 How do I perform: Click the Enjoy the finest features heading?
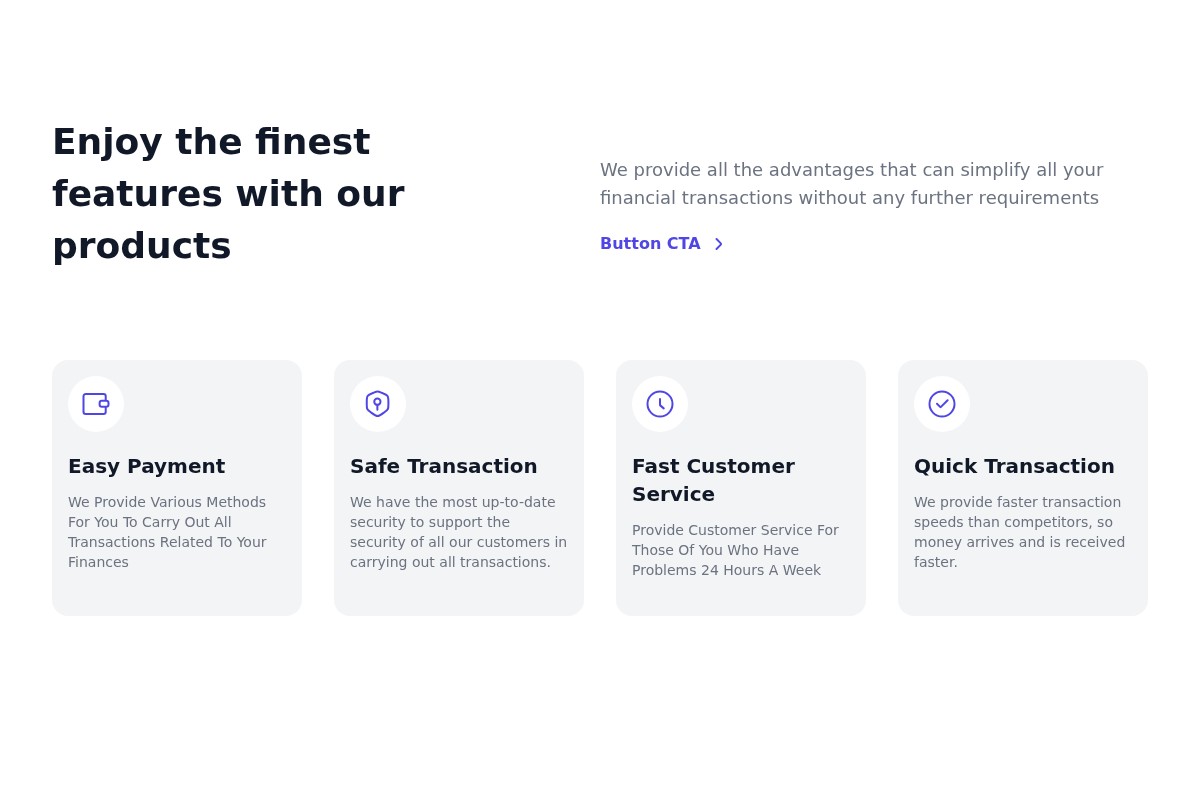[228, 194]
